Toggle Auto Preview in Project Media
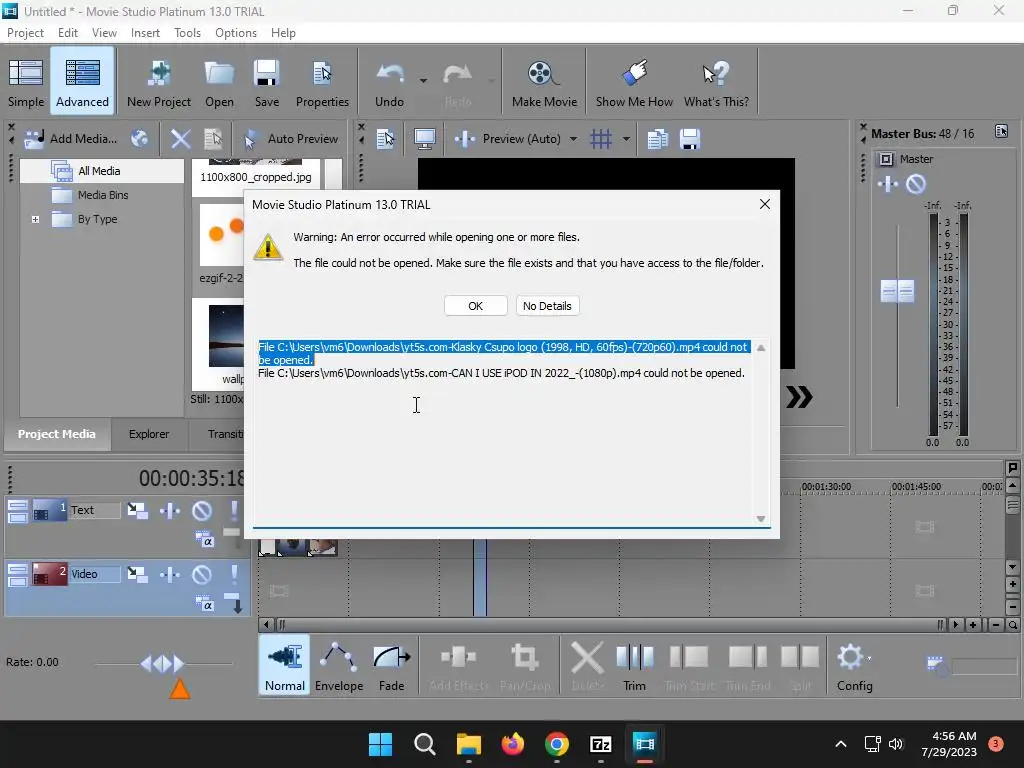This screenshot has width=1024, height=768. [291, 138]
